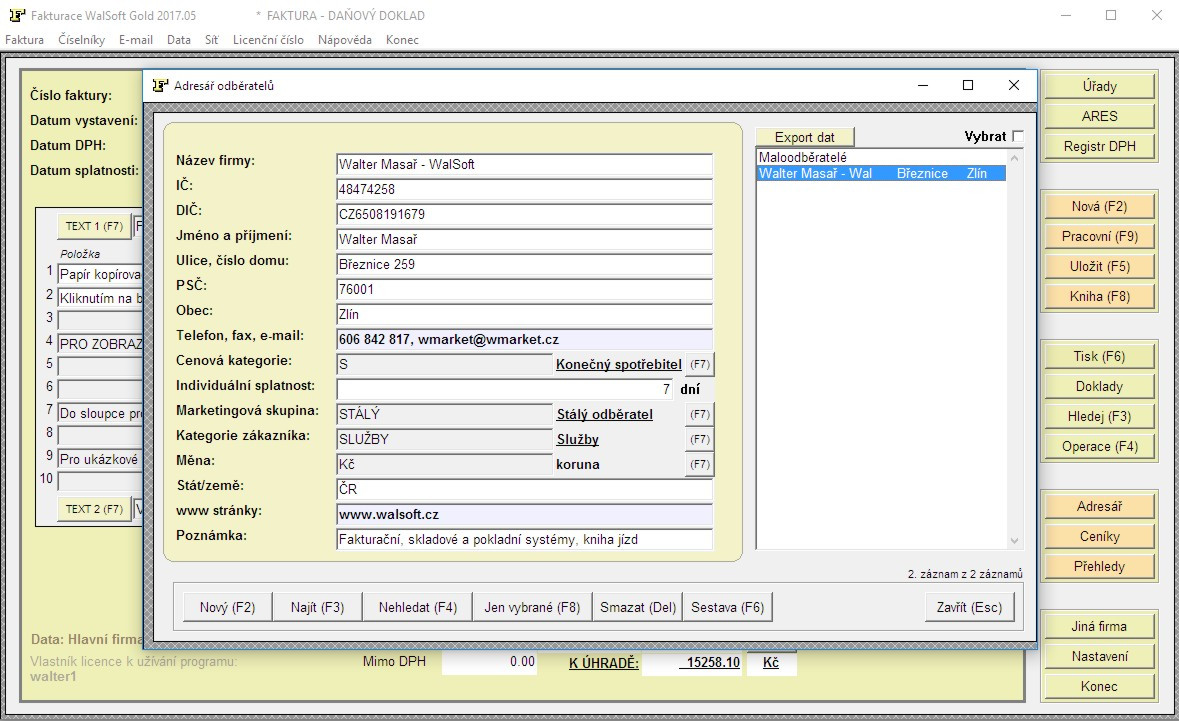Open the Faktura menu
1179x721 pixels.
point(24,40)
